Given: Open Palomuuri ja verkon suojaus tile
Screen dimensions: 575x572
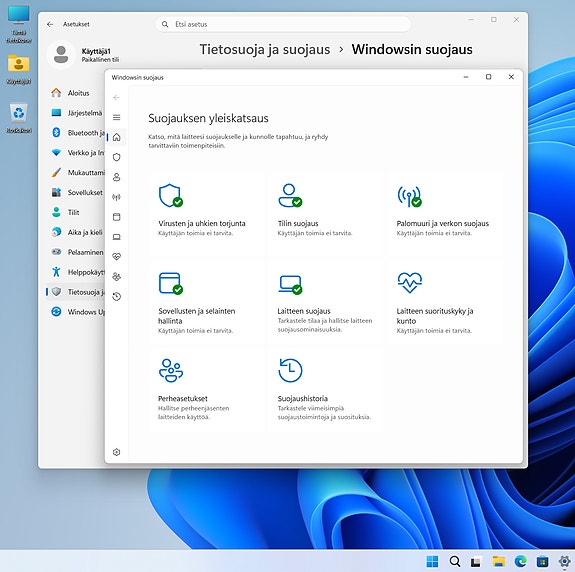Looking at the screenshot, I should click(x=445, y=214).
